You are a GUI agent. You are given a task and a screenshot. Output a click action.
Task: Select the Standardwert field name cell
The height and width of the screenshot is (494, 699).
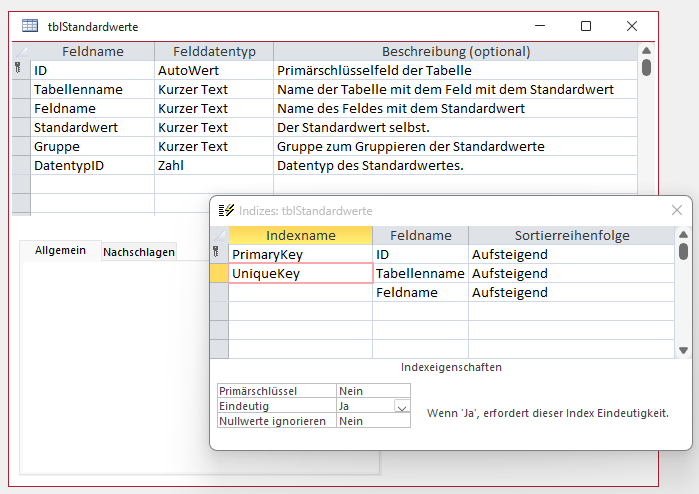tap(93, 128)
